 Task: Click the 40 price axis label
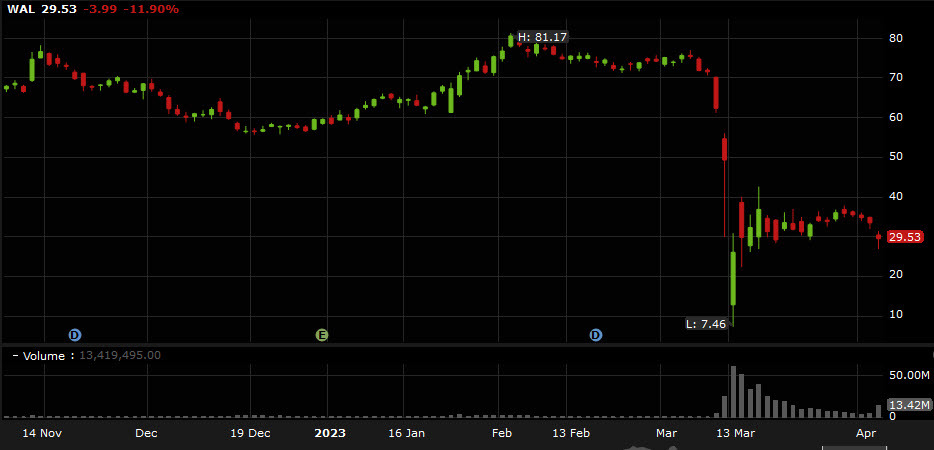[x=896, y=197]
